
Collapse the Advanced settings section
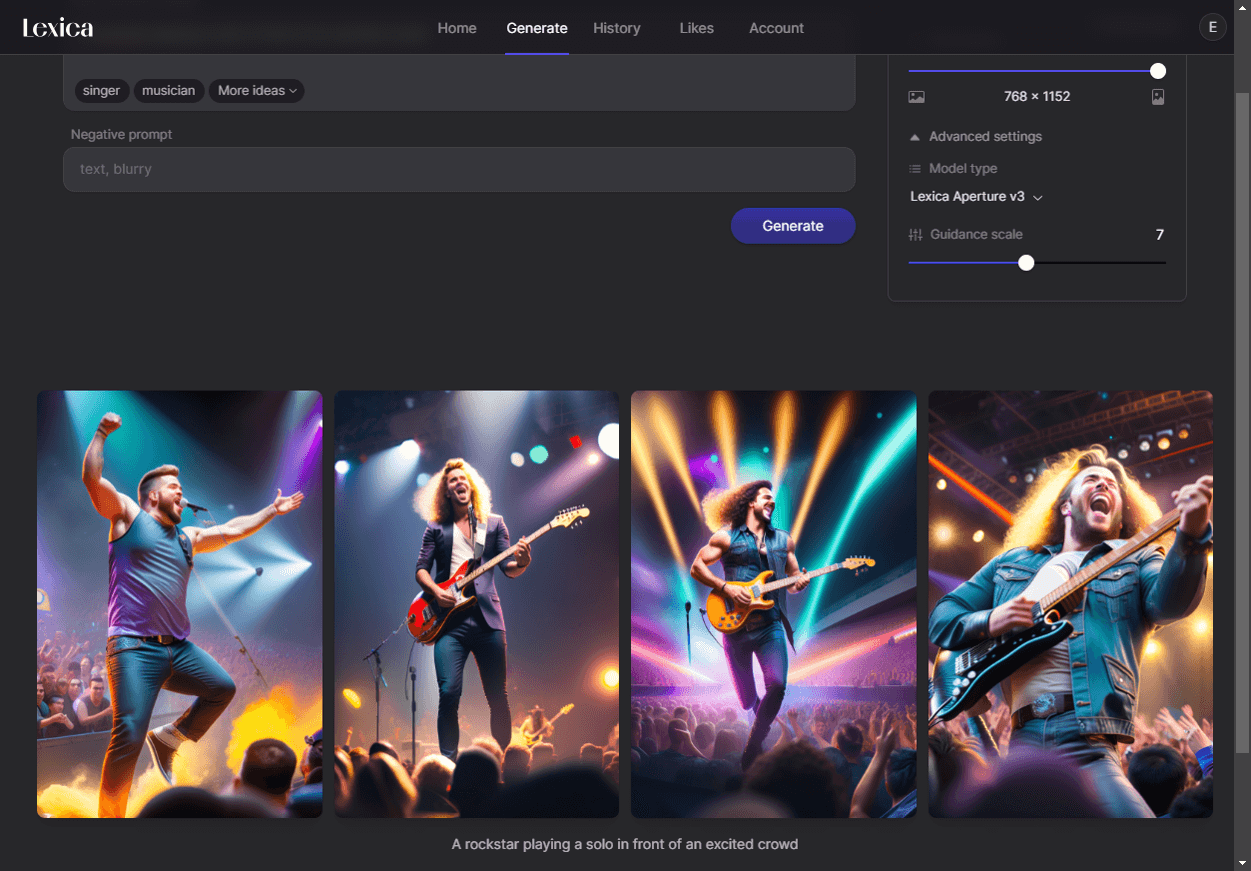(x=976, y=137)
